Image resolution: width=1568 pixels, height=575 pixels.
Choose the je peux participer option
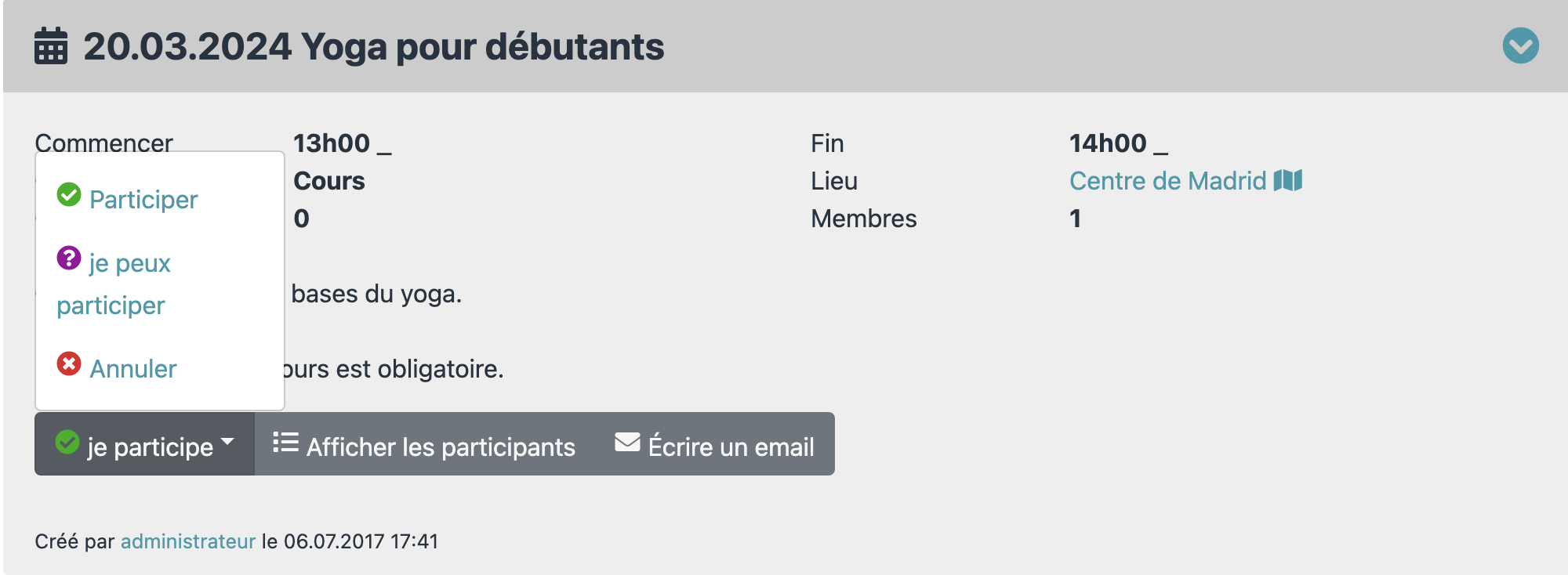coord(114,284)
